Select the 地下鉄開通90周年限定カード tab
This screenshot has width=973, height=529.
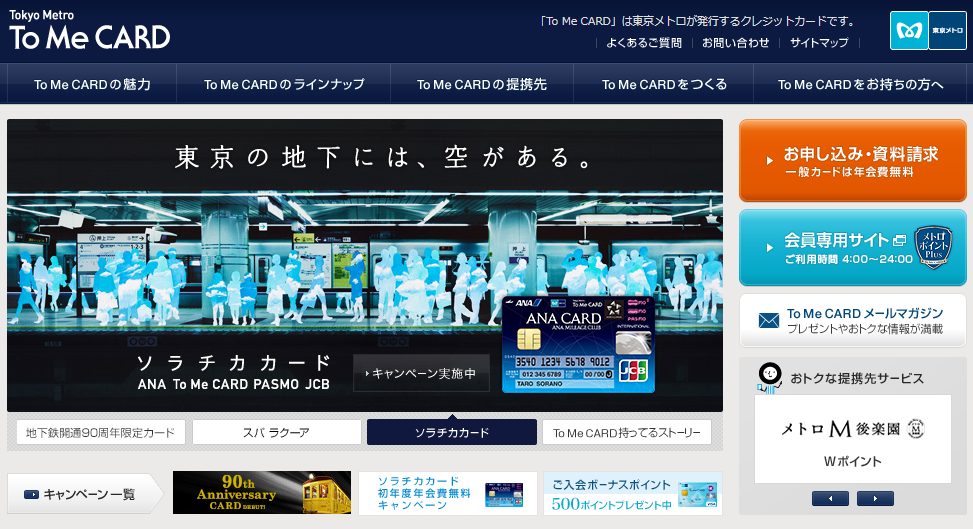tap(101, 432)
